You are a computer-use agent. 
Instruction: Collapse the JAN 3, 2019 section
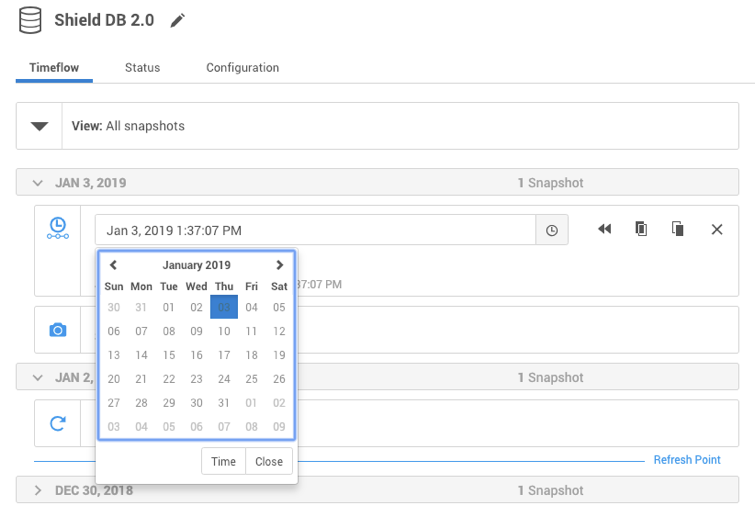[38, 183]
